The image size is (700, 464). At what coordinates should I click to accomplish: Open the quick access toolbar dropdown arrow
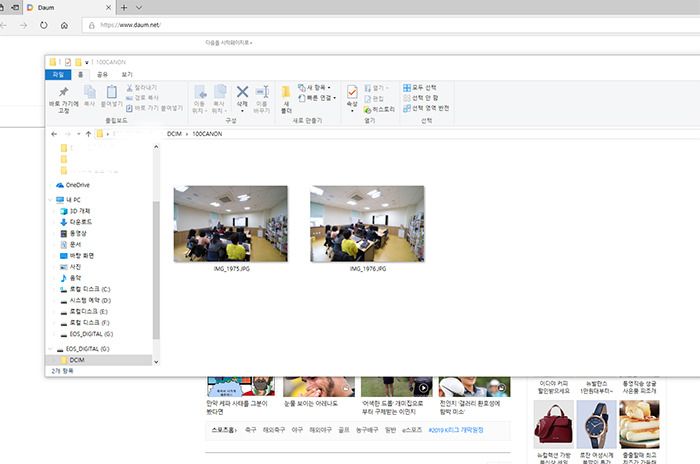click(x=87, y=63)
